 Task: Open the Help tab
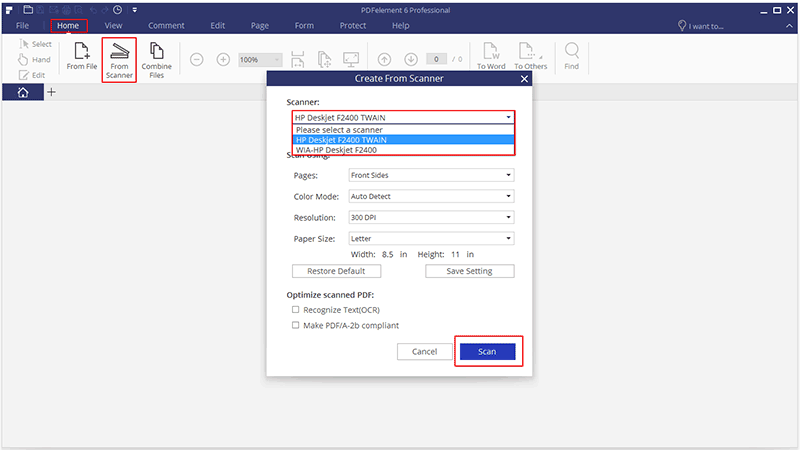tap(401, 26)
